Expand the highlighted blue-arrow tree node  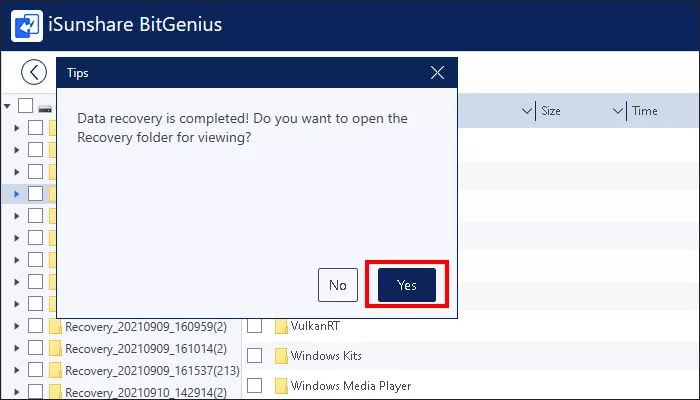tap(17, 194)
